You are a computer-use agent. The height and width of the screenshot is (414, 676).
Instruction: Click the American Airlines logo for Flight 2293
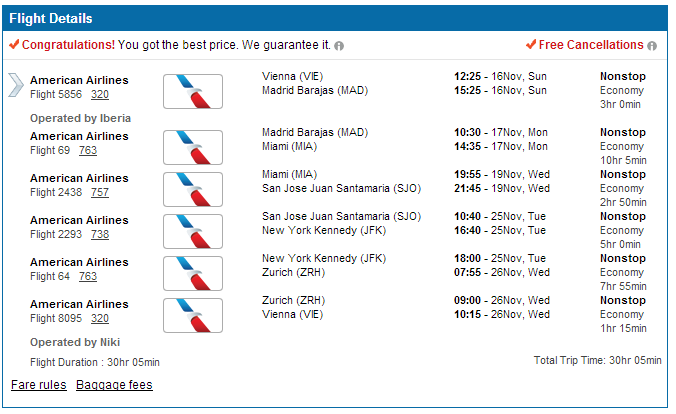coord(193,232)
